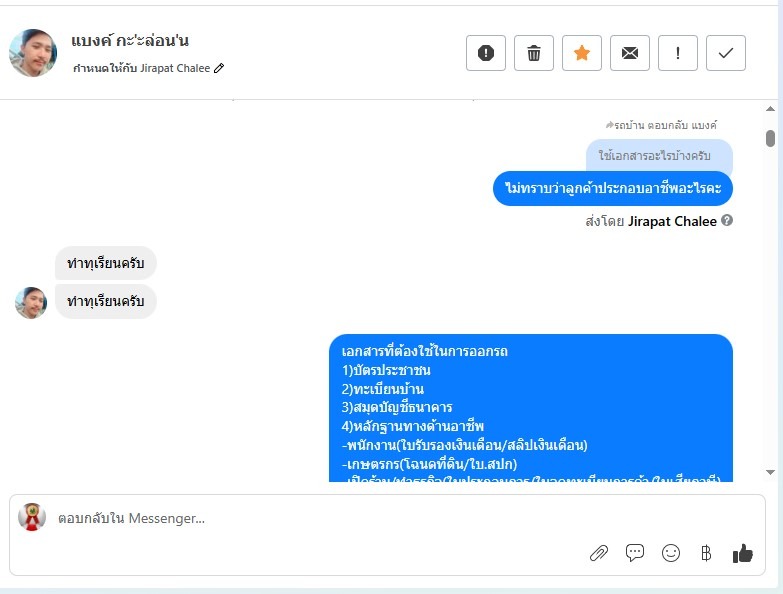
Task: Mark conversation unread with envelope icon
Action: click(629, 53)
